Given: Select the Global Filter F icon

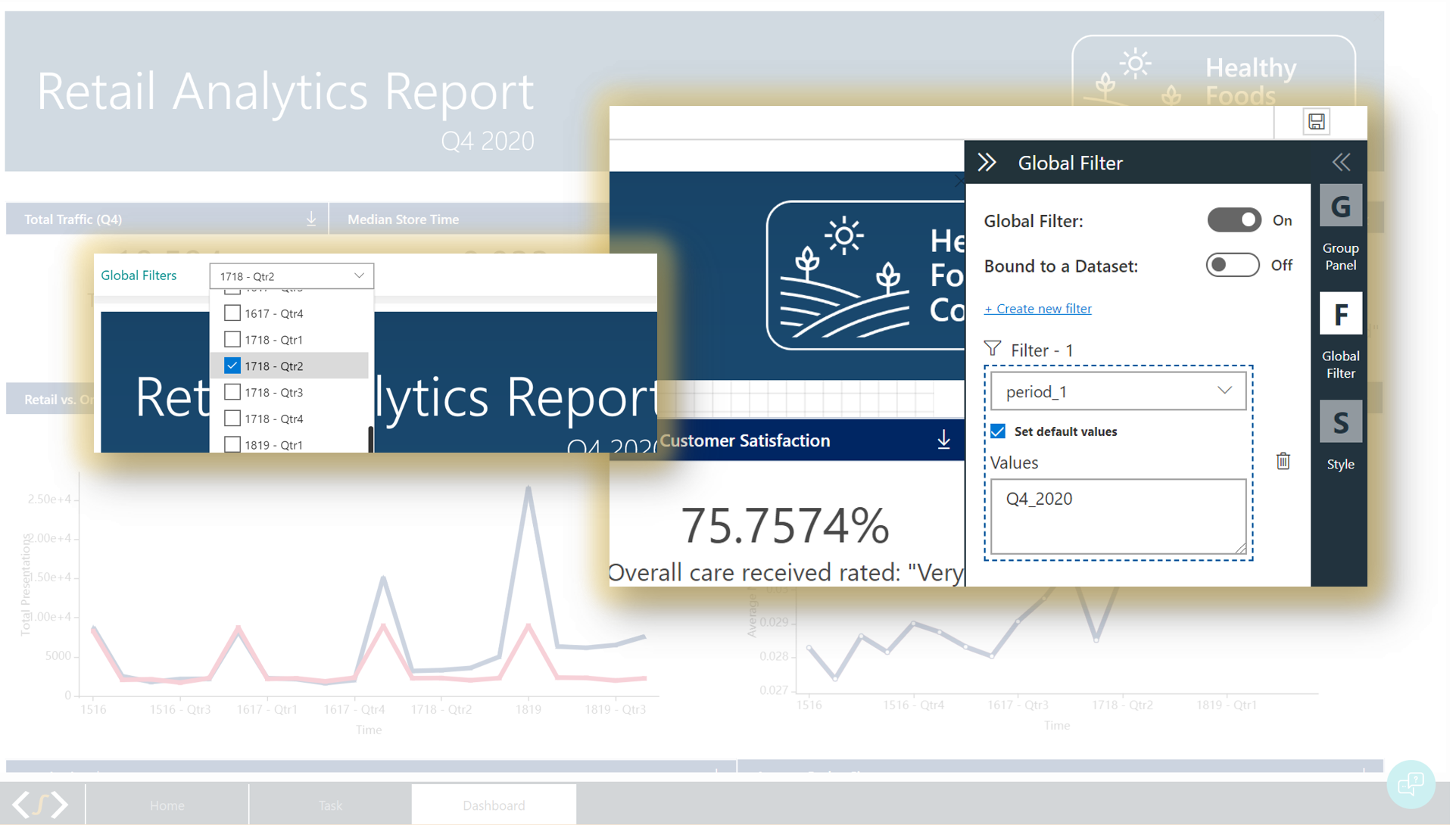Looking at the screenshot, I should 1340,314.
